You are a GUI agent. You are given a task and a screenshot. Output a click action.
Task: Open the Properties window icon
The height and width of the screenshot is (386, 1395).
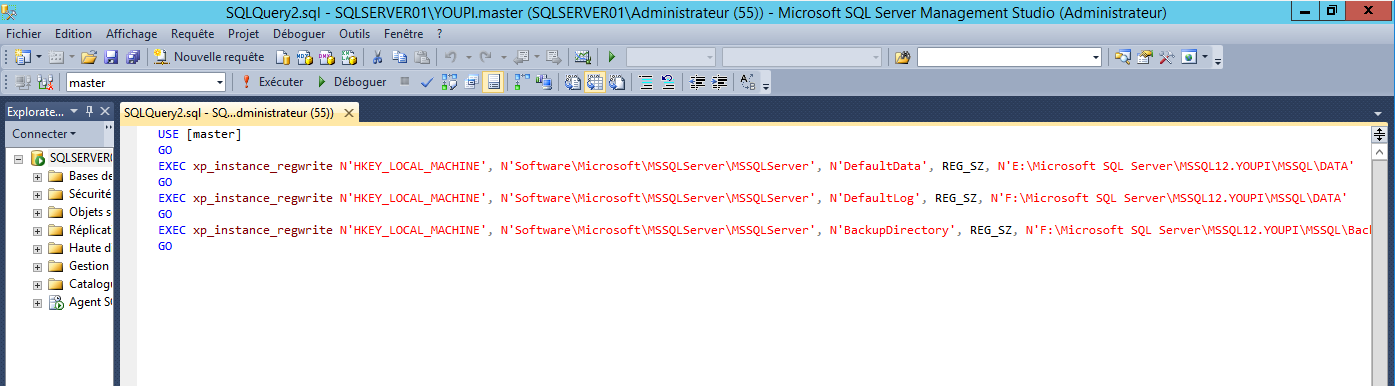pos(1145,57)
